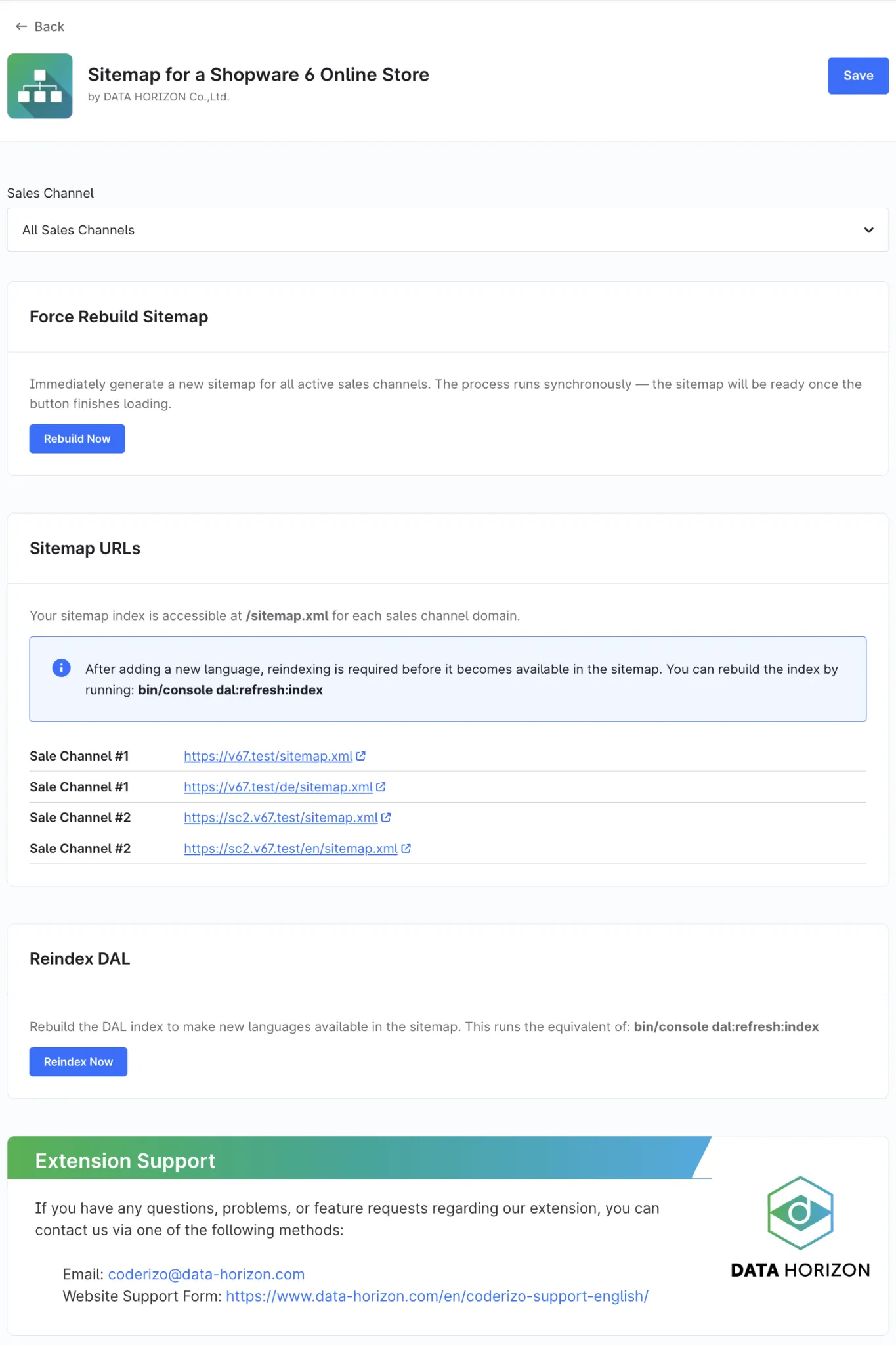Screen dimensions: 896x1345
Task: Click the Sitemap extension logo icon
Action: click(40, 86)
